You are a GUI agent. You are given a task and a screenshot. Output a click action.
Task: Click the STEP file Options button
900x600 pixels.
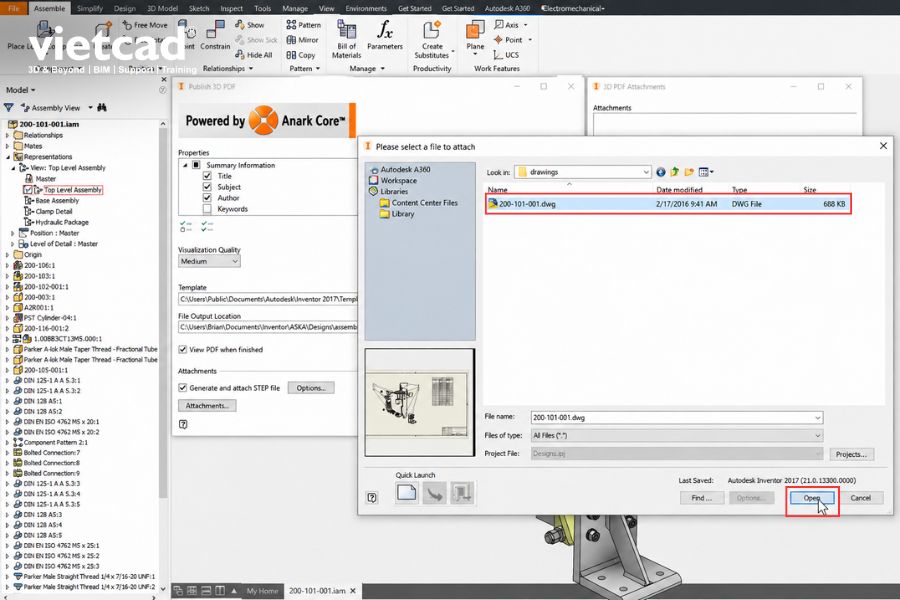point(311,388)
